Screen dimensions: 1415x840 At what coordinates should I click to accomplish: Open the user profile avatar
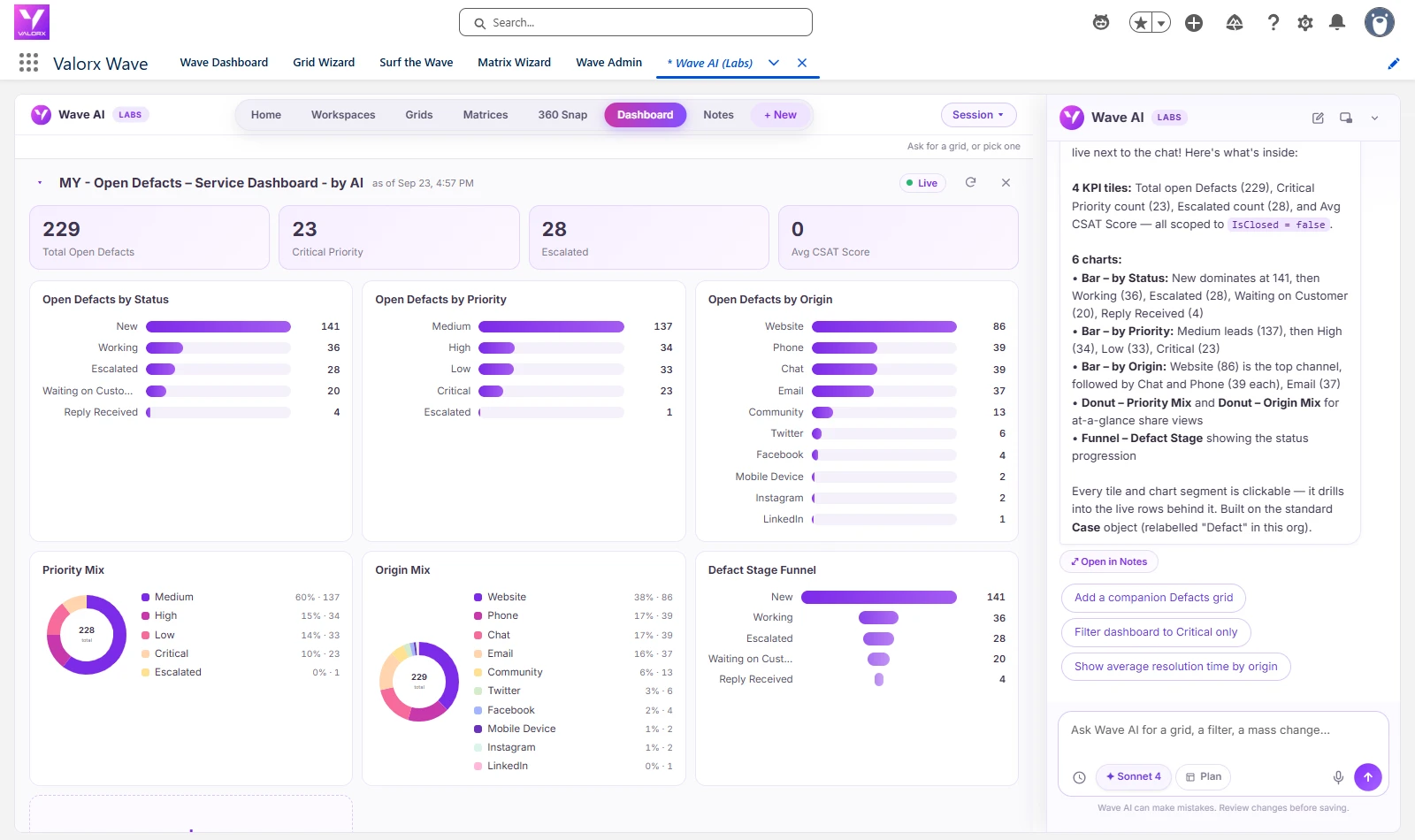1379,22
